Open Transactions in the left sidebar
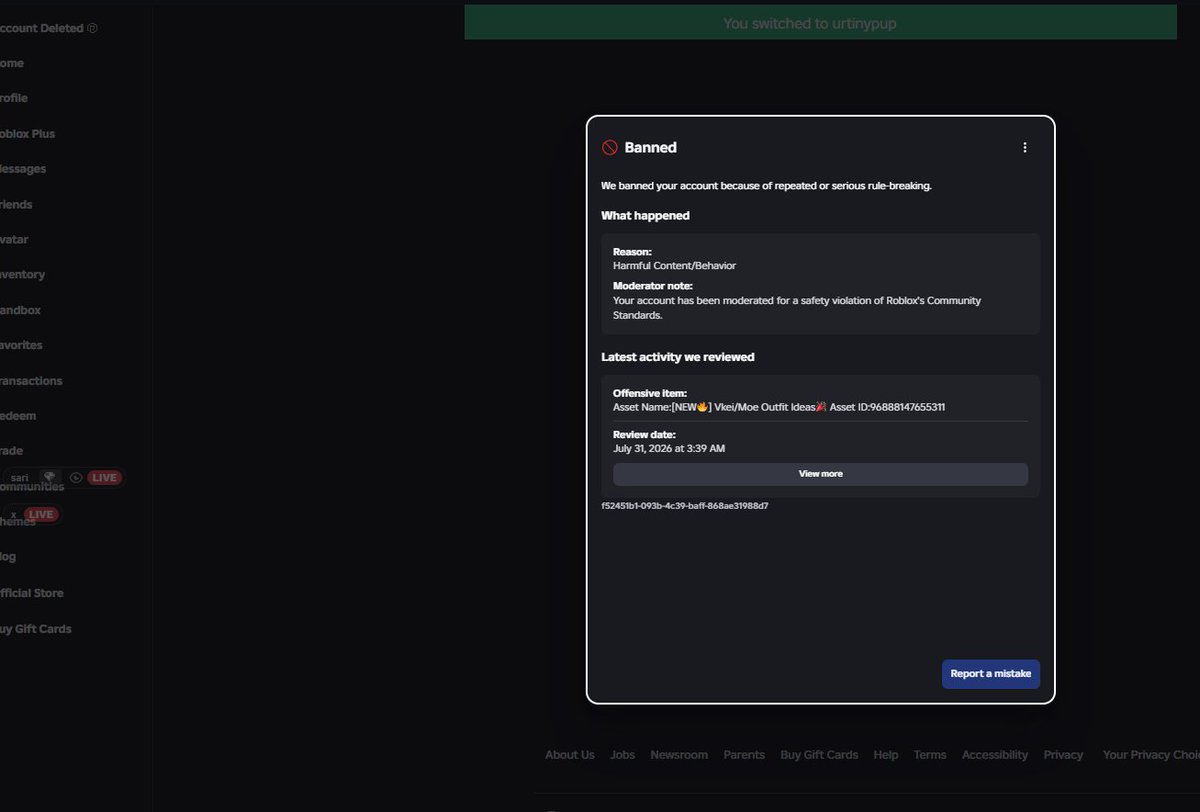 (x=31, y=381)
